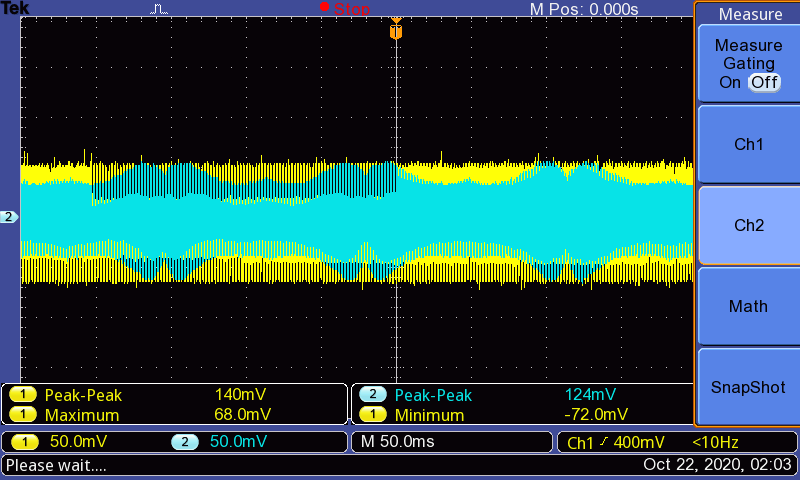This screenshot has height=480, width=800.
Task: Click the orange trigger position T marker
Action: [396, 30]
